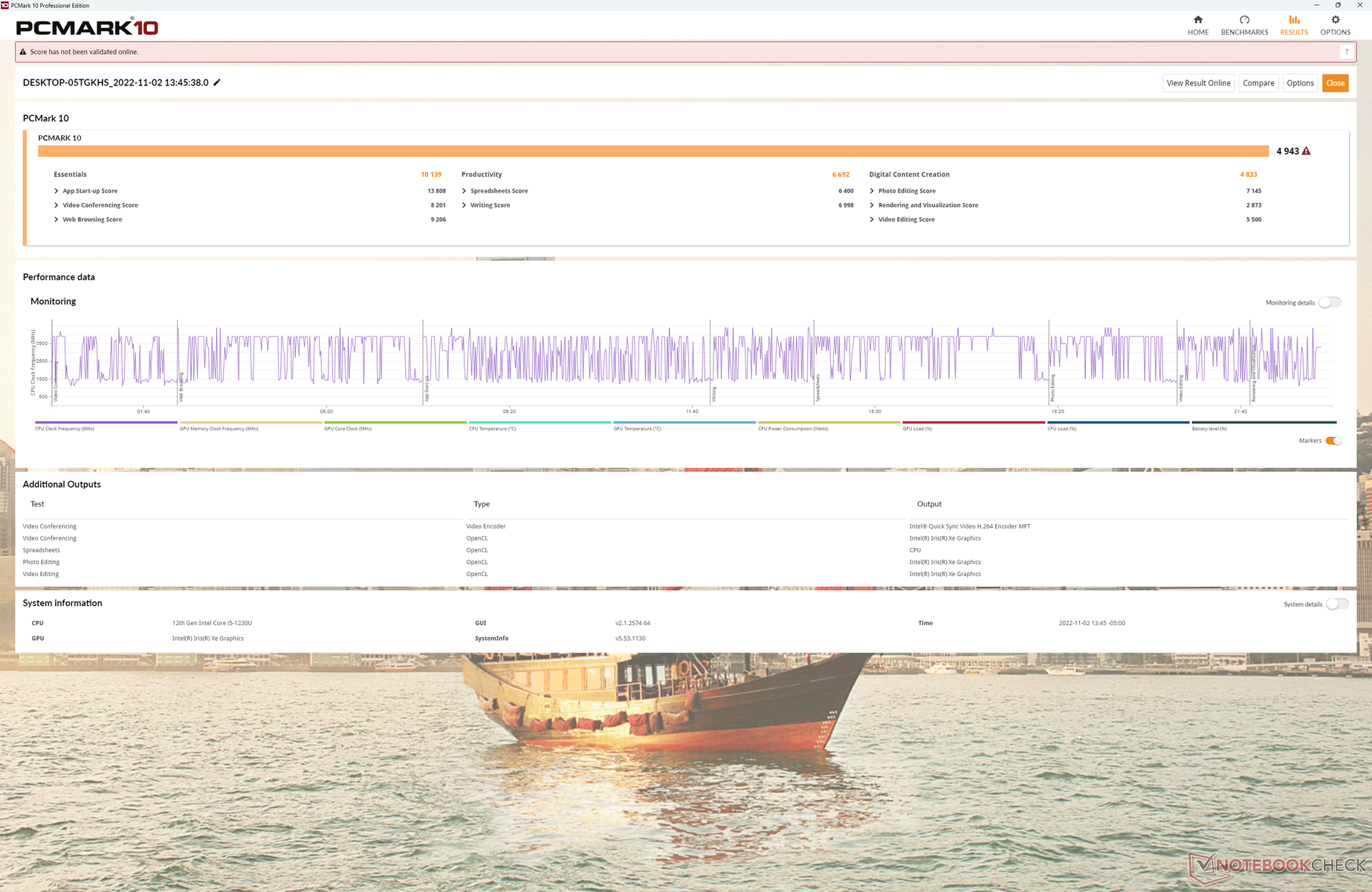Image resolution: width=1372 pixels, height=892 pixels.
Task: Click the Photo Editing score value 7 145
Action: pos(1253,191)
